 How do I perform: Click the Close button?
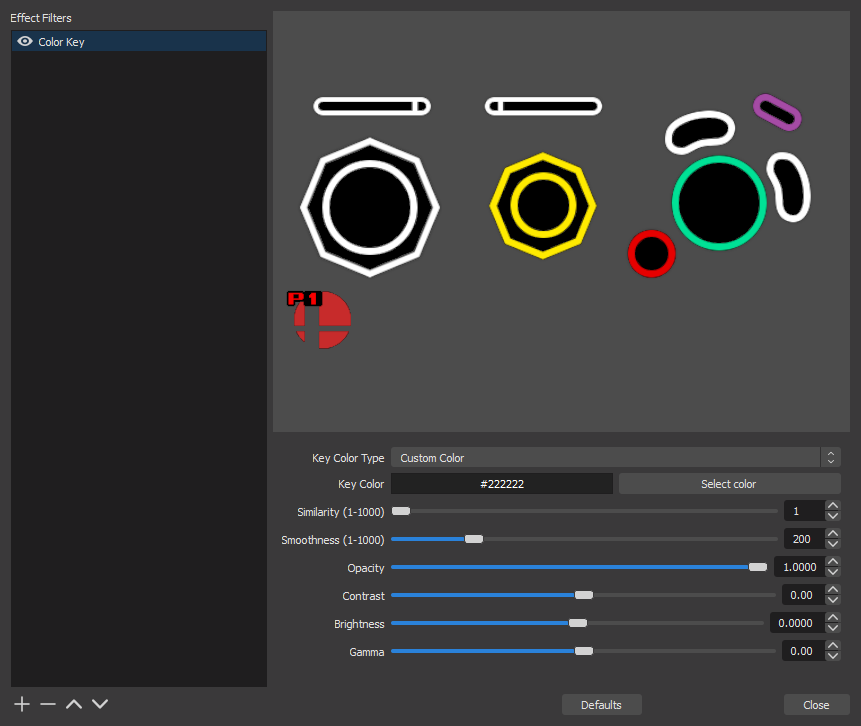coord(816,705)
